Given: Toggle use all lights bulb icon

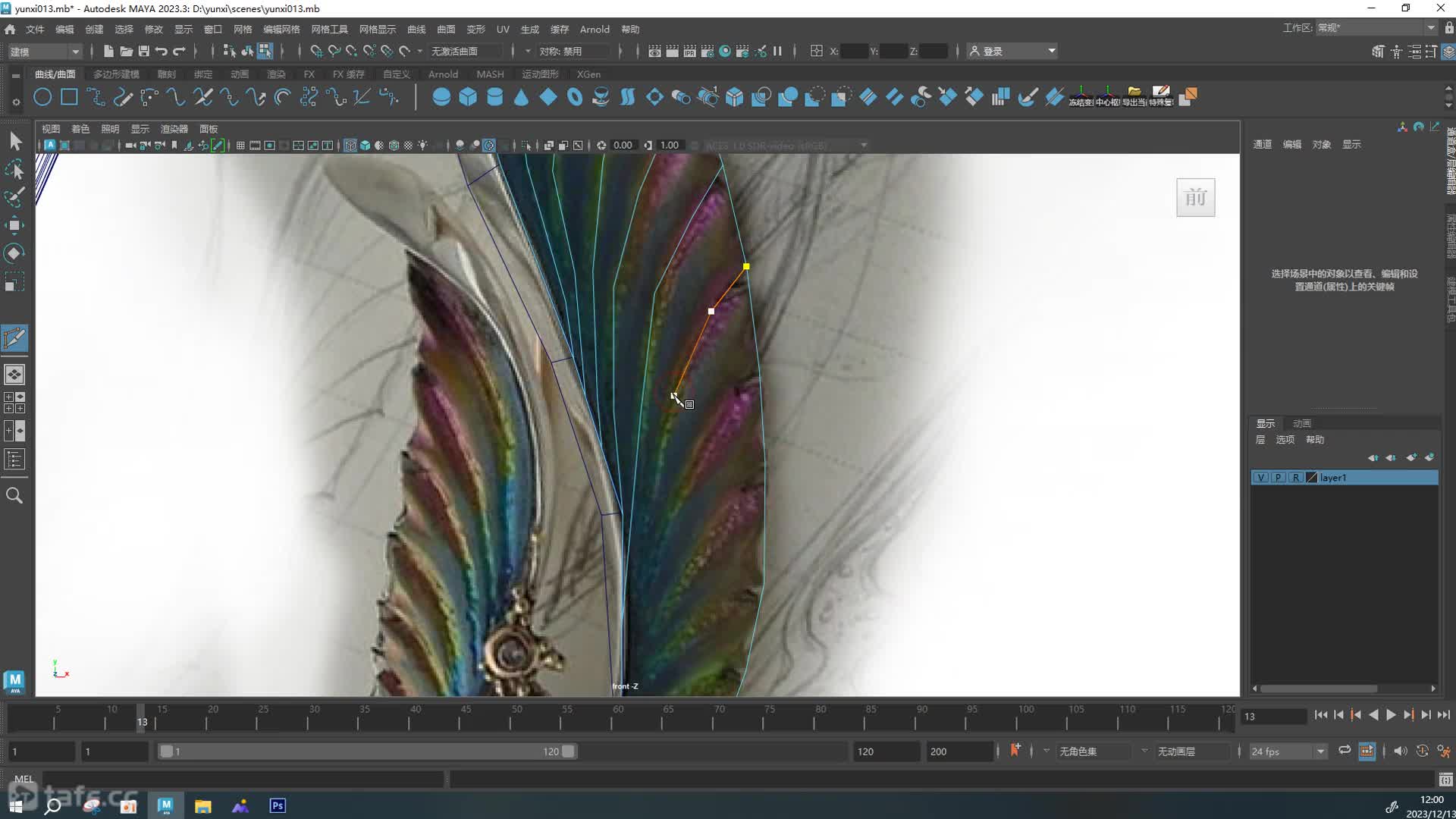Looking at the screenshot, I should (x=422, y=145).
